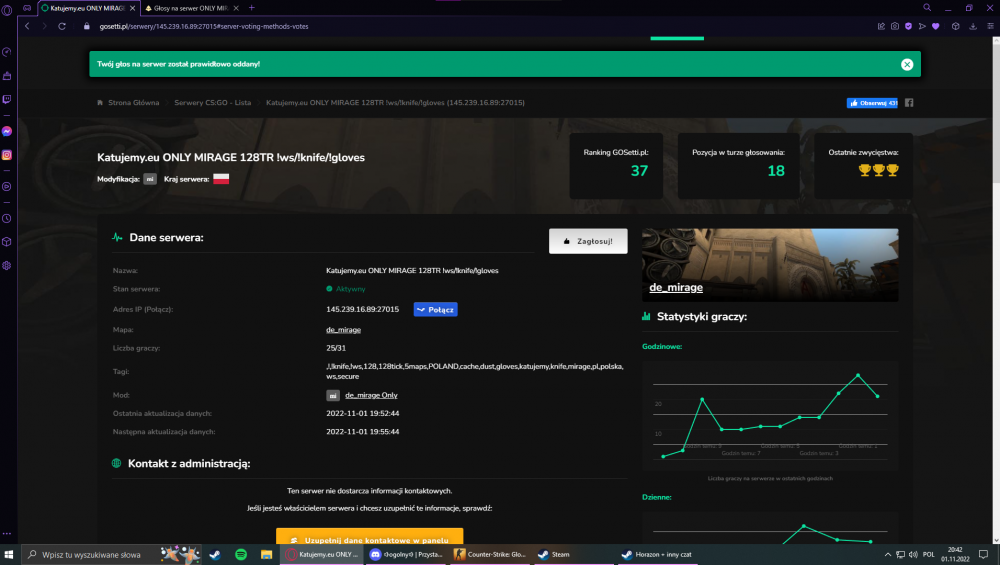Open the Player sidebar icon
Screen dimensions: 1000x565
click(x=7, y=187)
